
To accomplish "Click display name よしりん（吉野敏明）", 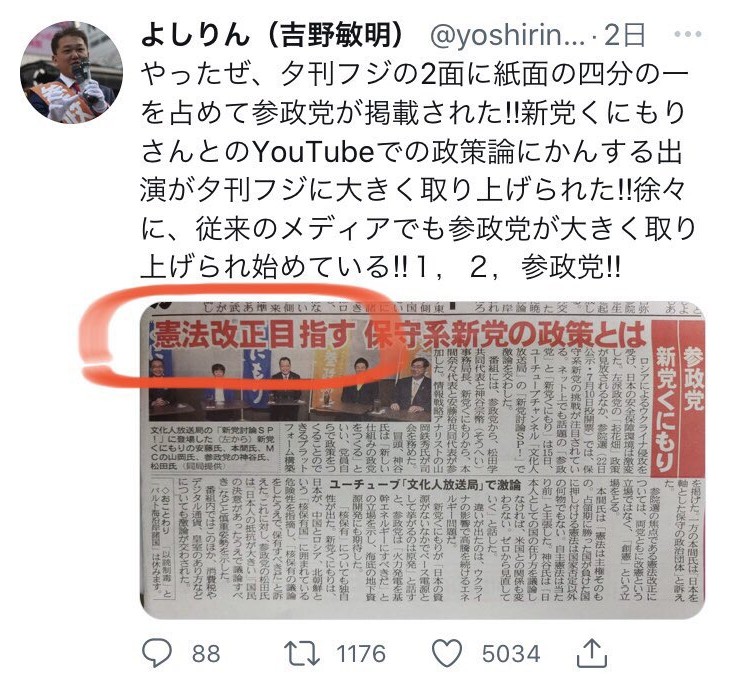I will click(272, 34).
